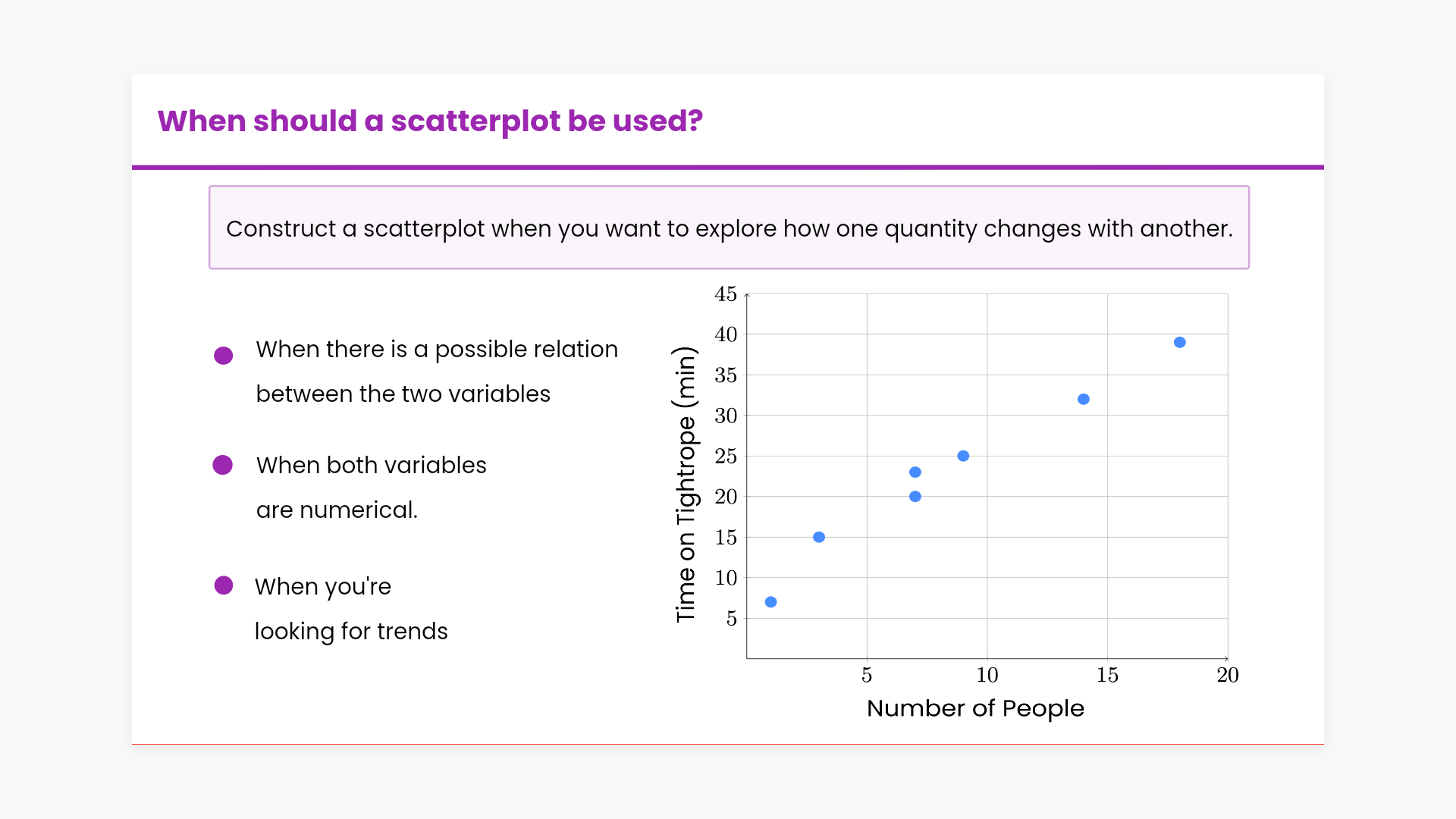The image size is (1456, 819).
Task: Click the 20-minute data point at 7 people
Action: (x=915, y=497)
